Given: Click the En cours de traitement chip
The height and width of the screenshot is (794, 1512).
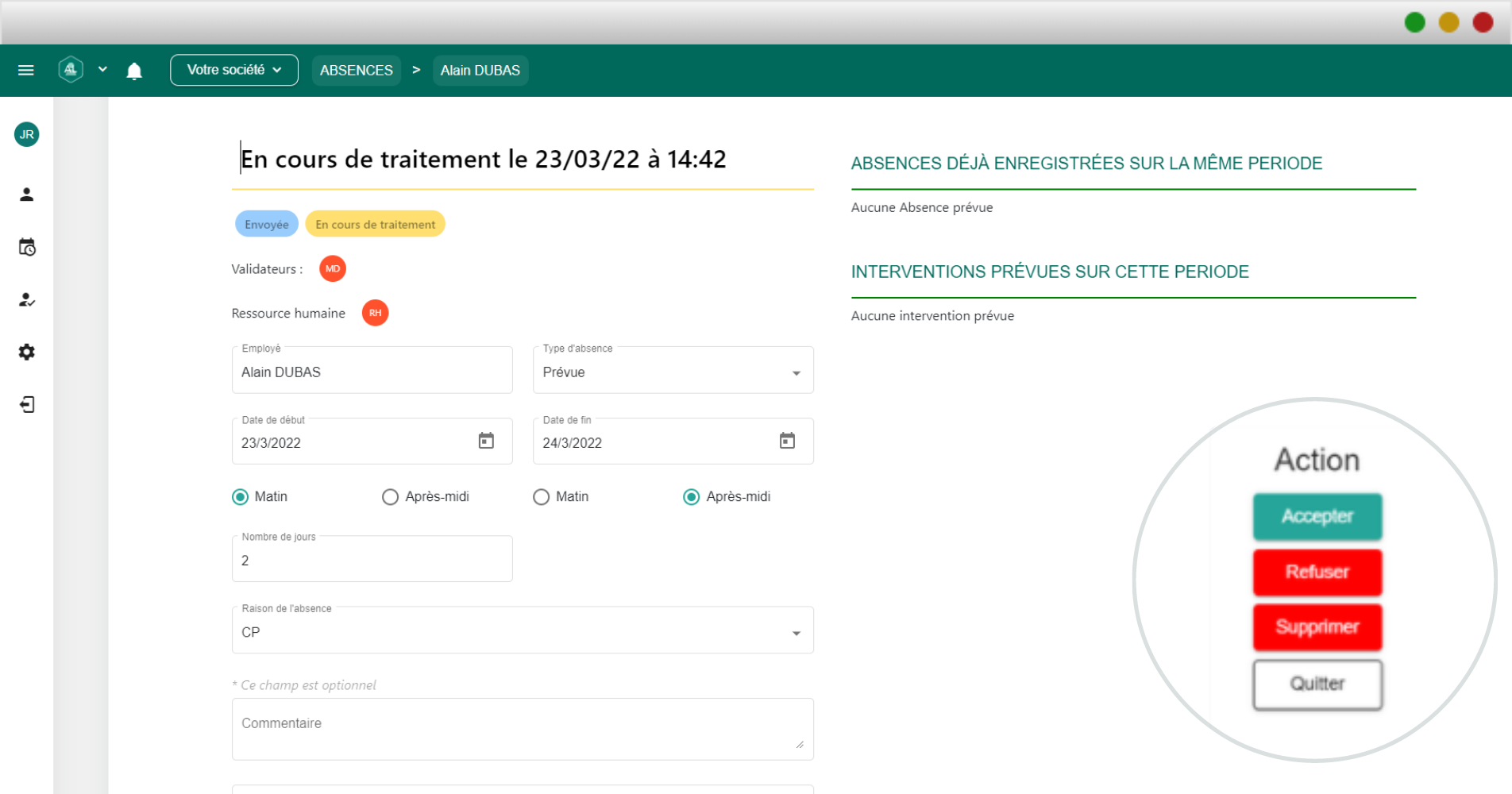Looking at the screenshot, I should tap(376, 224).
